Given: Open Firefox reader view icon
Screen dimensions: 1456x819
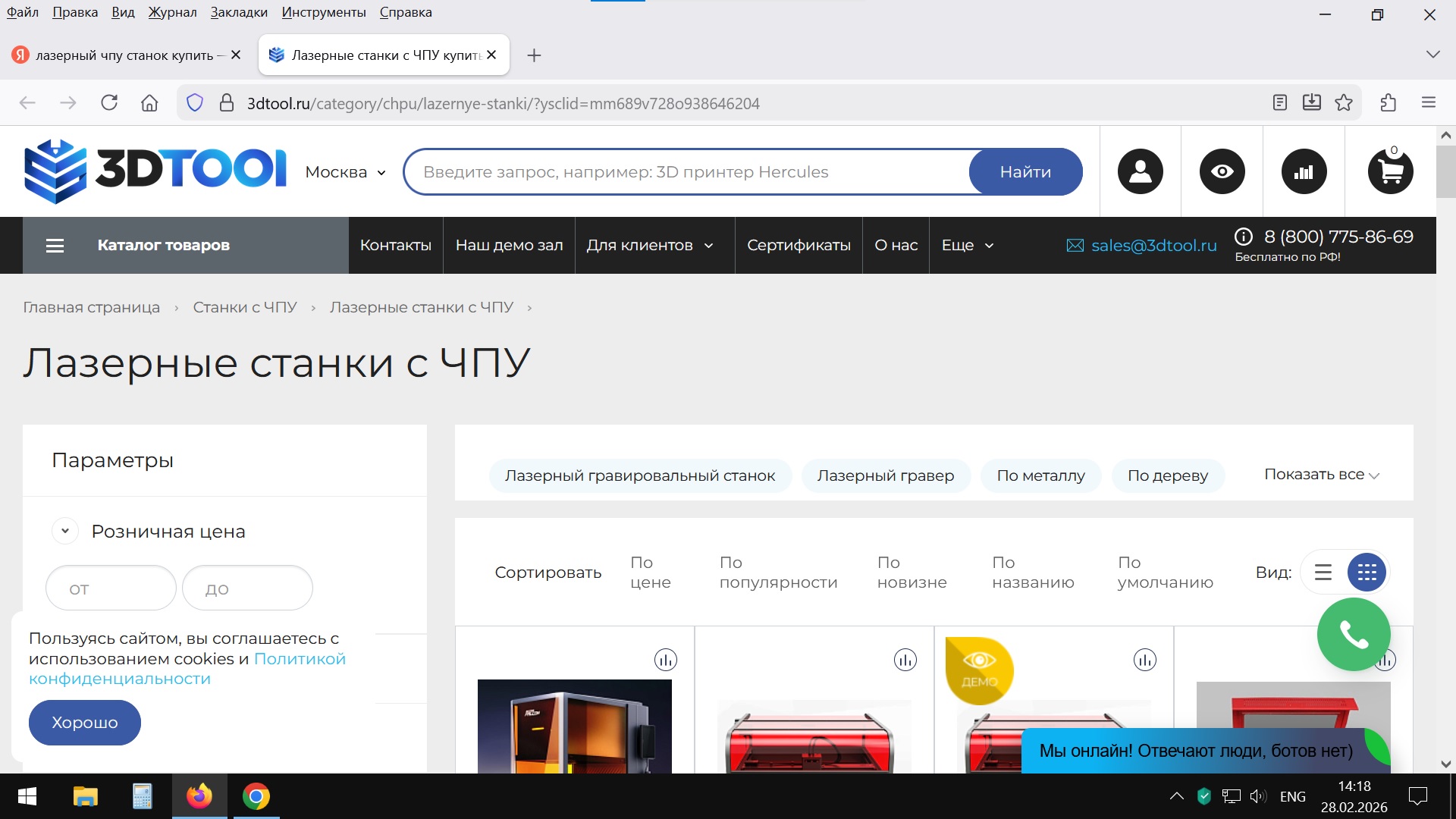Looking at the screenshot, I should [1280, 103].
